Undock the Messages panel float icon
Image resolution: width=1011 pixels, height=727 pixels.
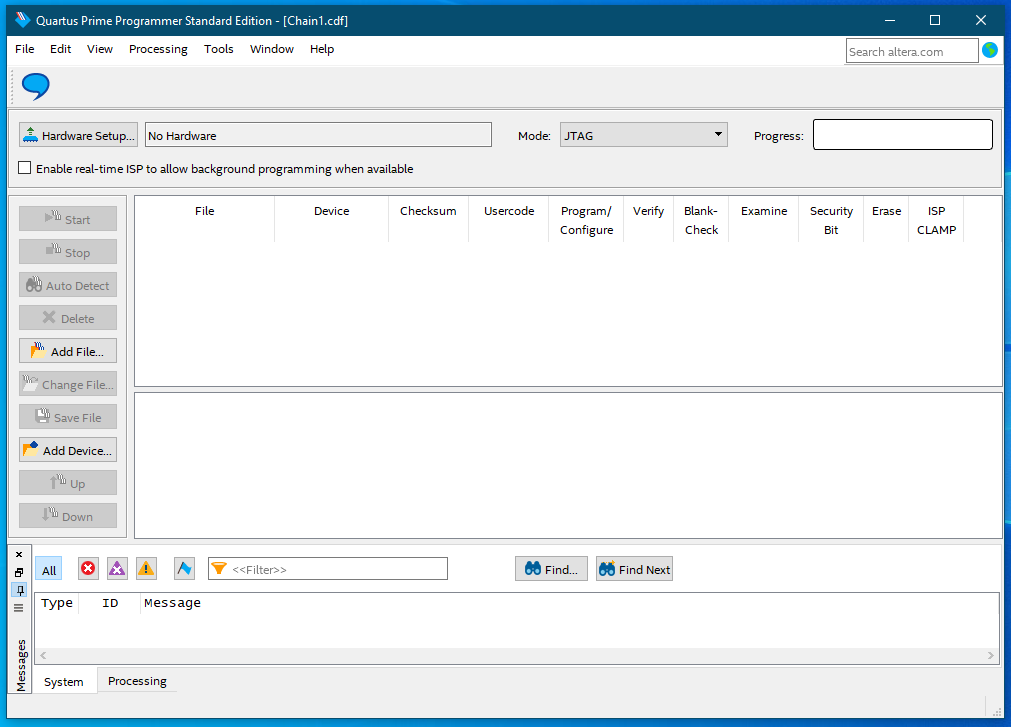pyautogui.click(x=19, y=572)
